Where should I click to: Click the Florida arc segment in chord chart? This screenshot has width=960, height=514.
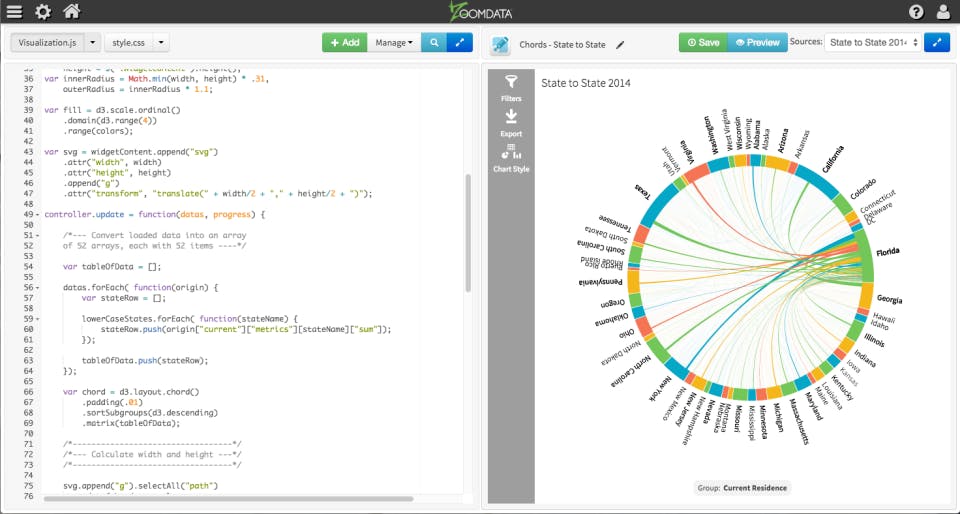point(864,256)
